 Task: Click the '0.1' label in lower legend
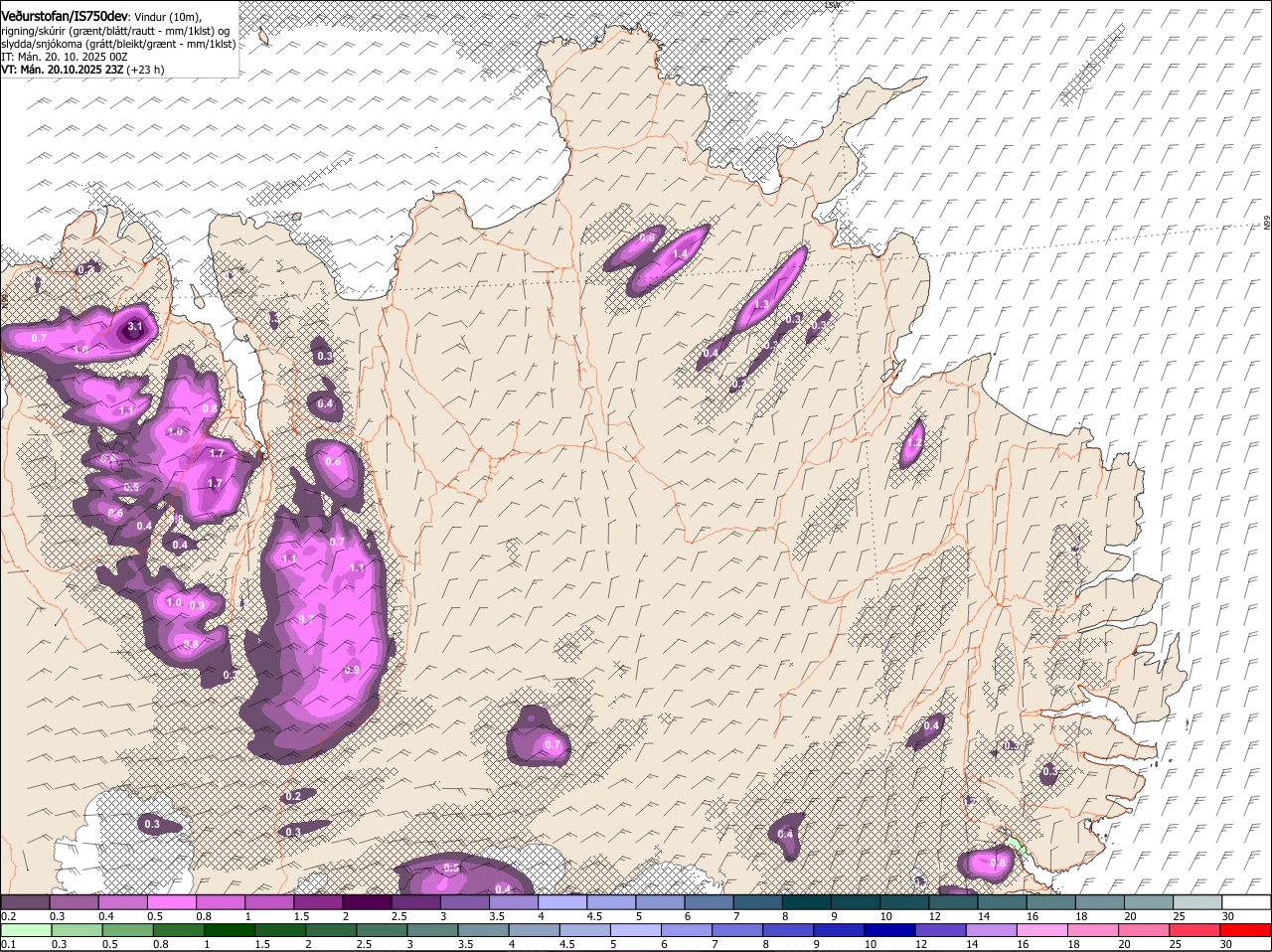8,944
